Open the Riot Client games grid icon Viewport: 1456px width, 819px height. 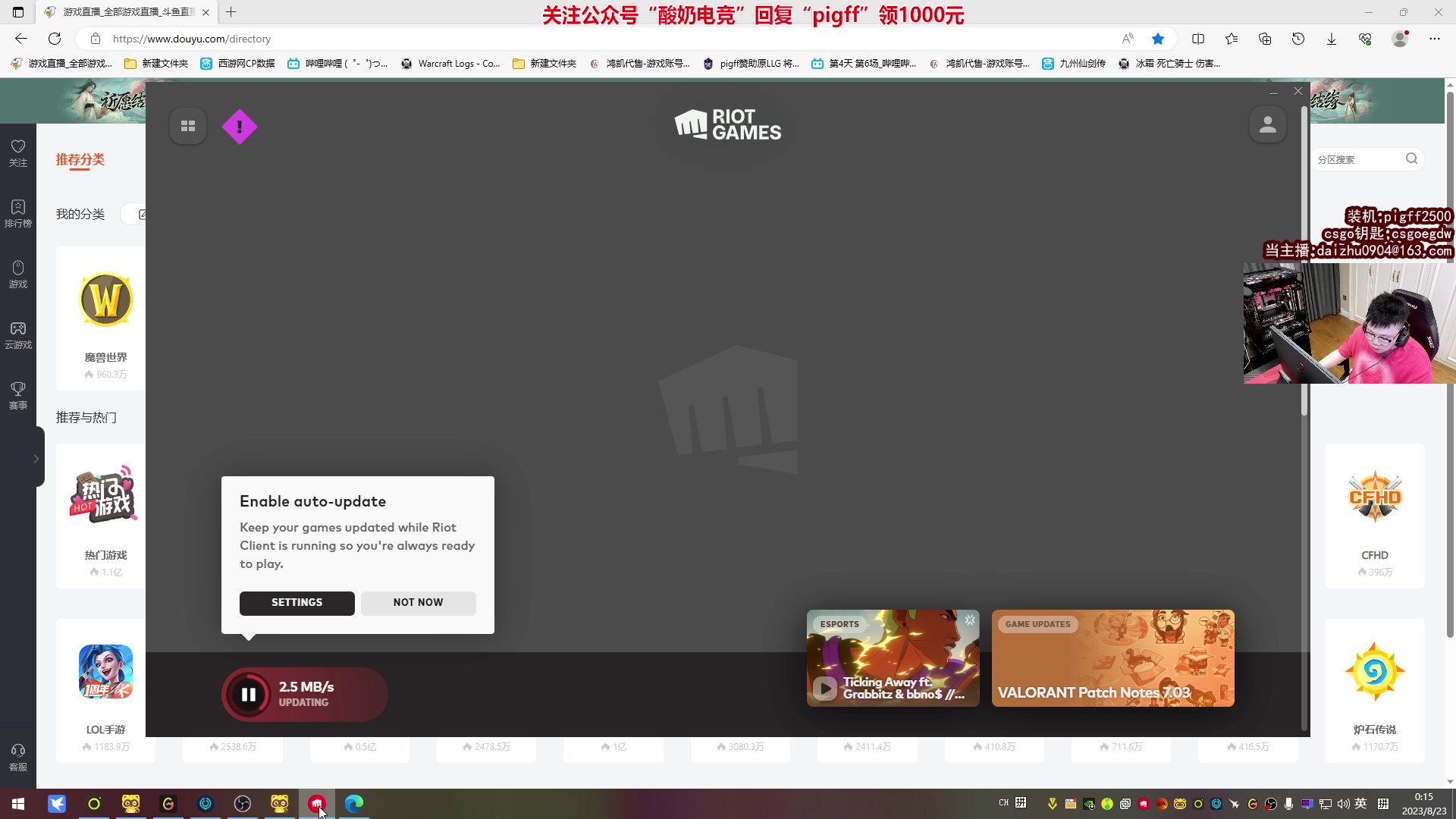(188, 126)
